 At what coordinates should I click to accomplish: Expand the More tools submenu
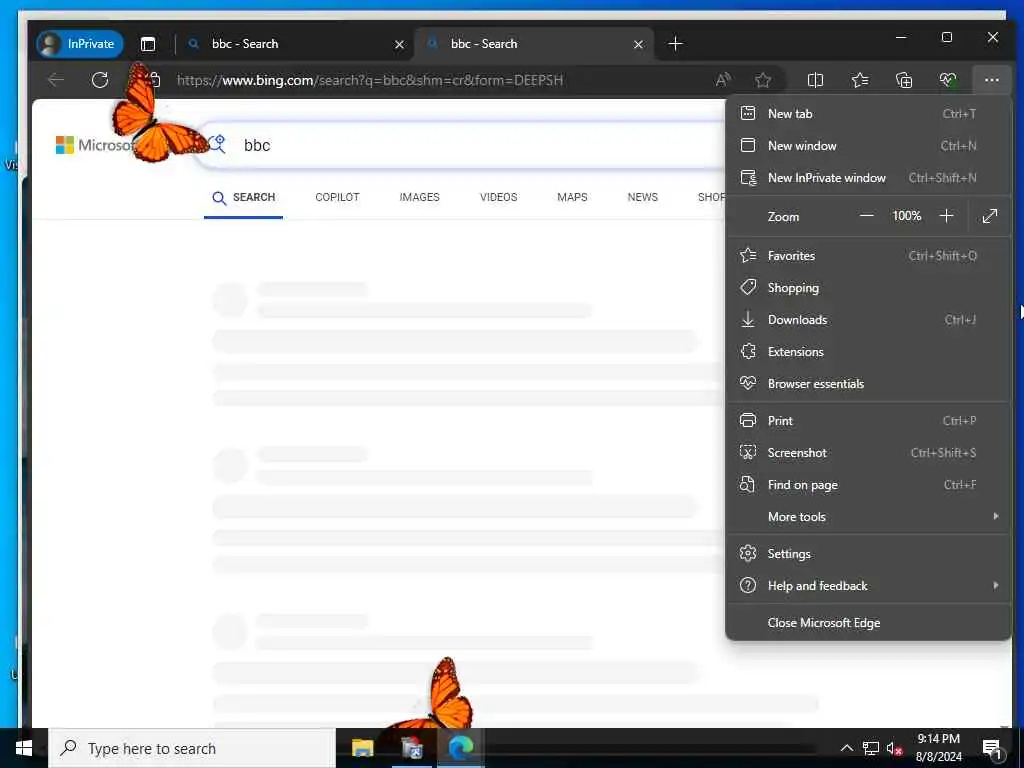point(868,517)
